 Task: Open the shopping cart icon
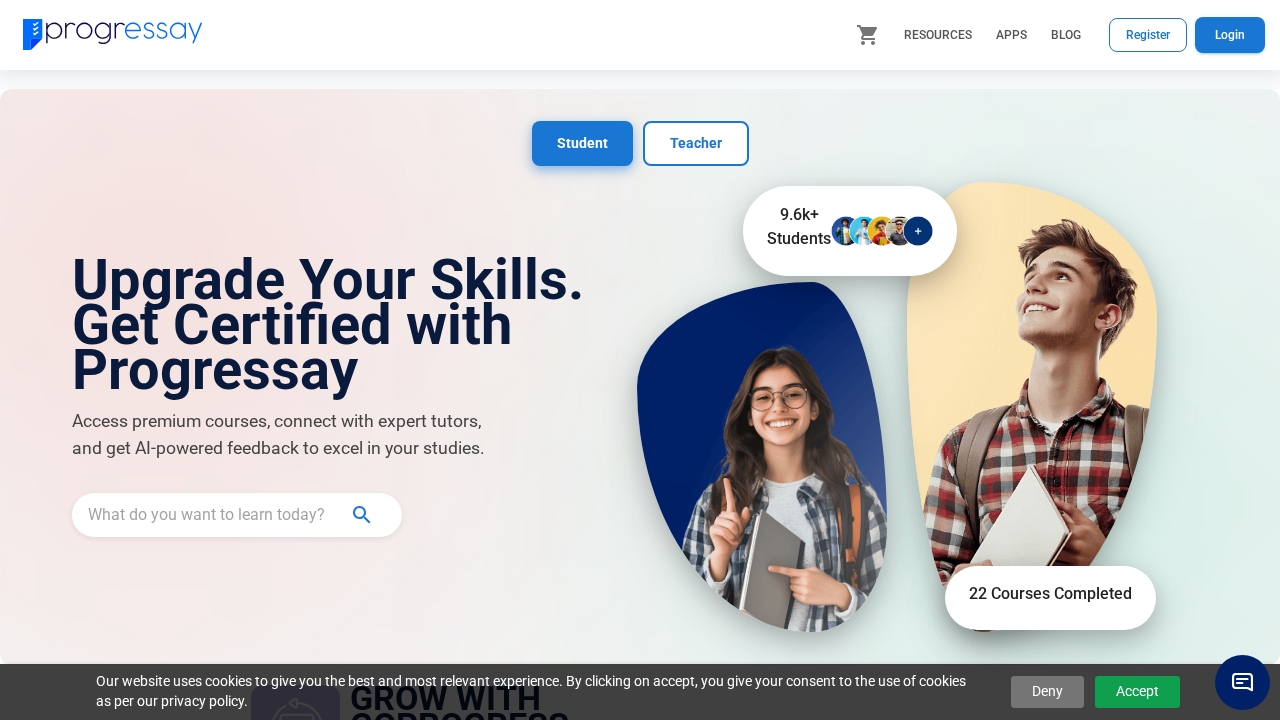point(867,35)
